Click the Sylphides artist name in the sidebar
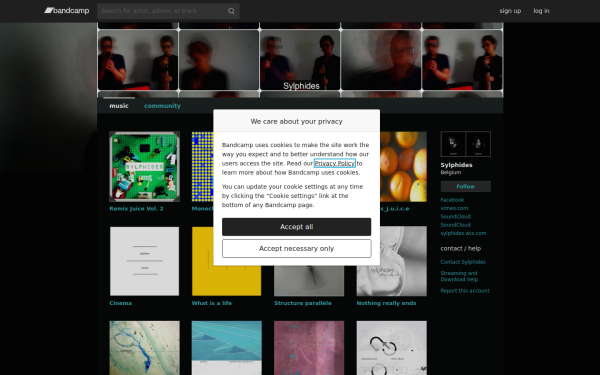The width and height of the screenshot is (600, 375). (x=456, y=165)
